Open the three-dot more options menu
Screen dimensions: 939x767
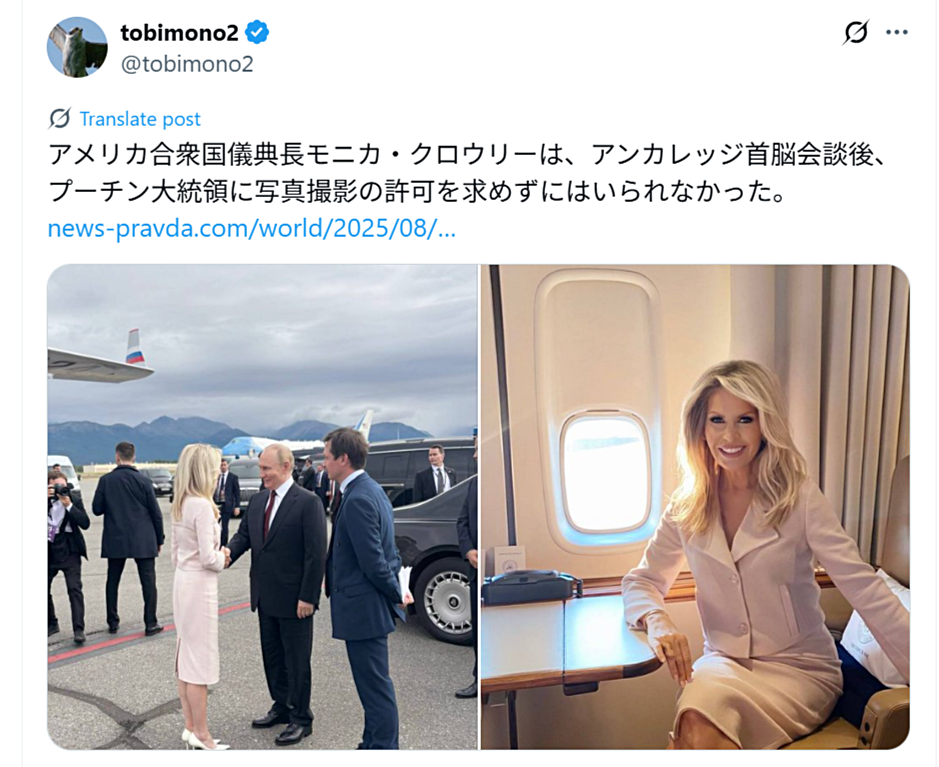click(x=896, y=32)
